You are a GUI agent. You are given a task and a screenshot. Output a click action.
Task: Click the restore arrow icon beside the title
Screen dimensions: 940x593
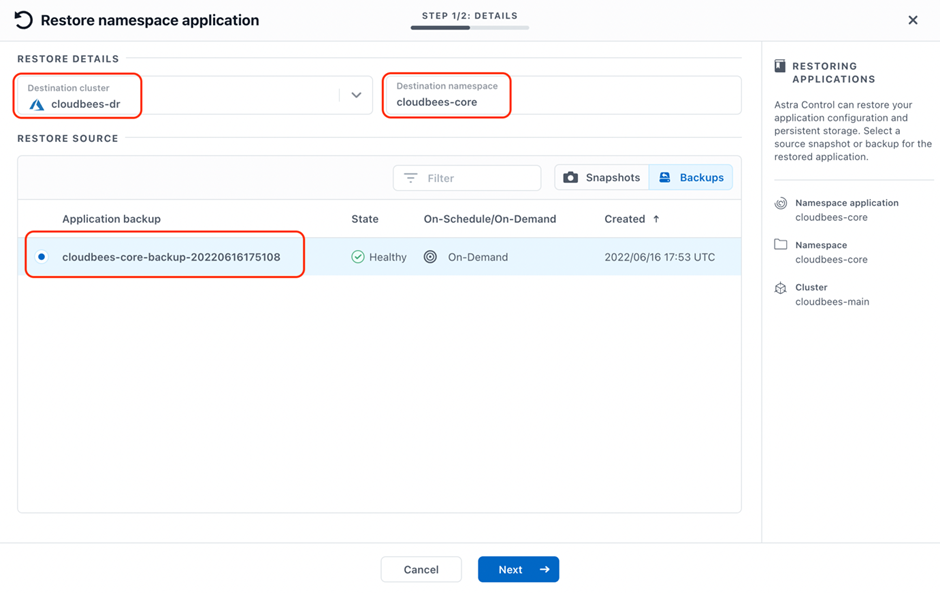23,20
